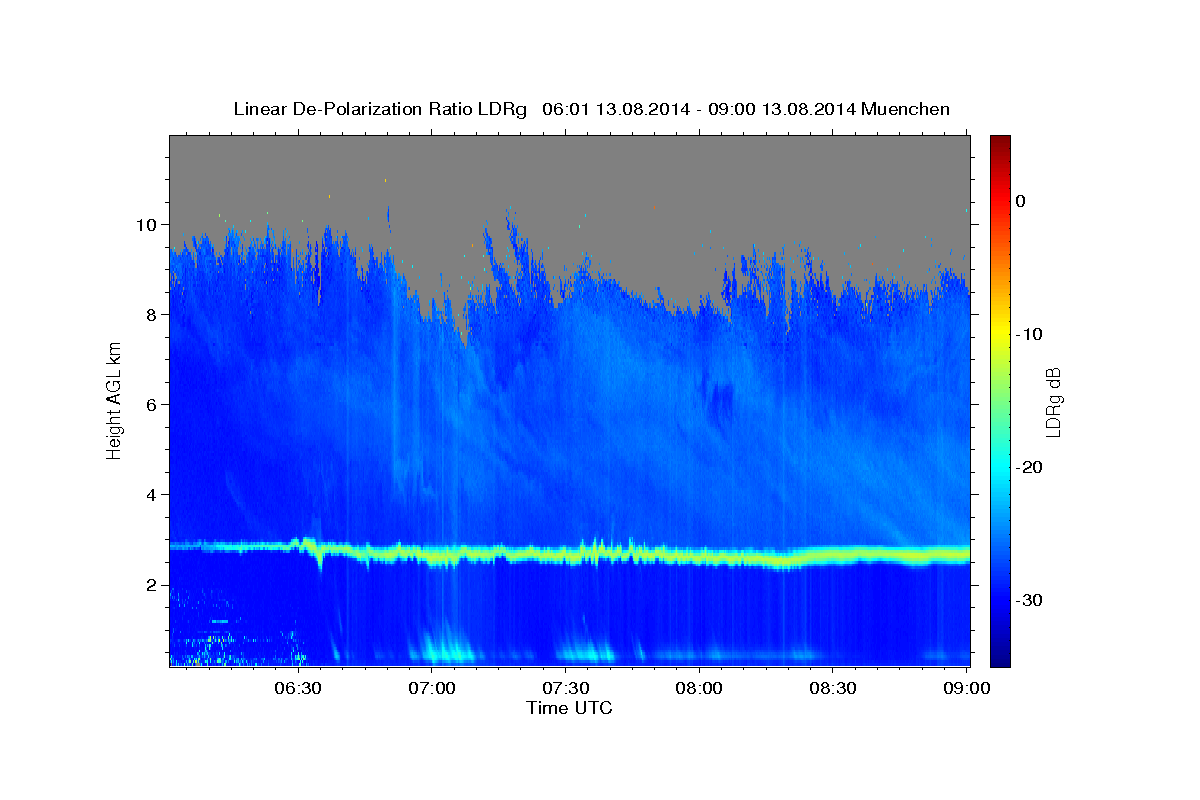Viewport: 1200px width, 800px height.
Task: Click the yellow melting layer band near 07:30
Action: (565, 554)
